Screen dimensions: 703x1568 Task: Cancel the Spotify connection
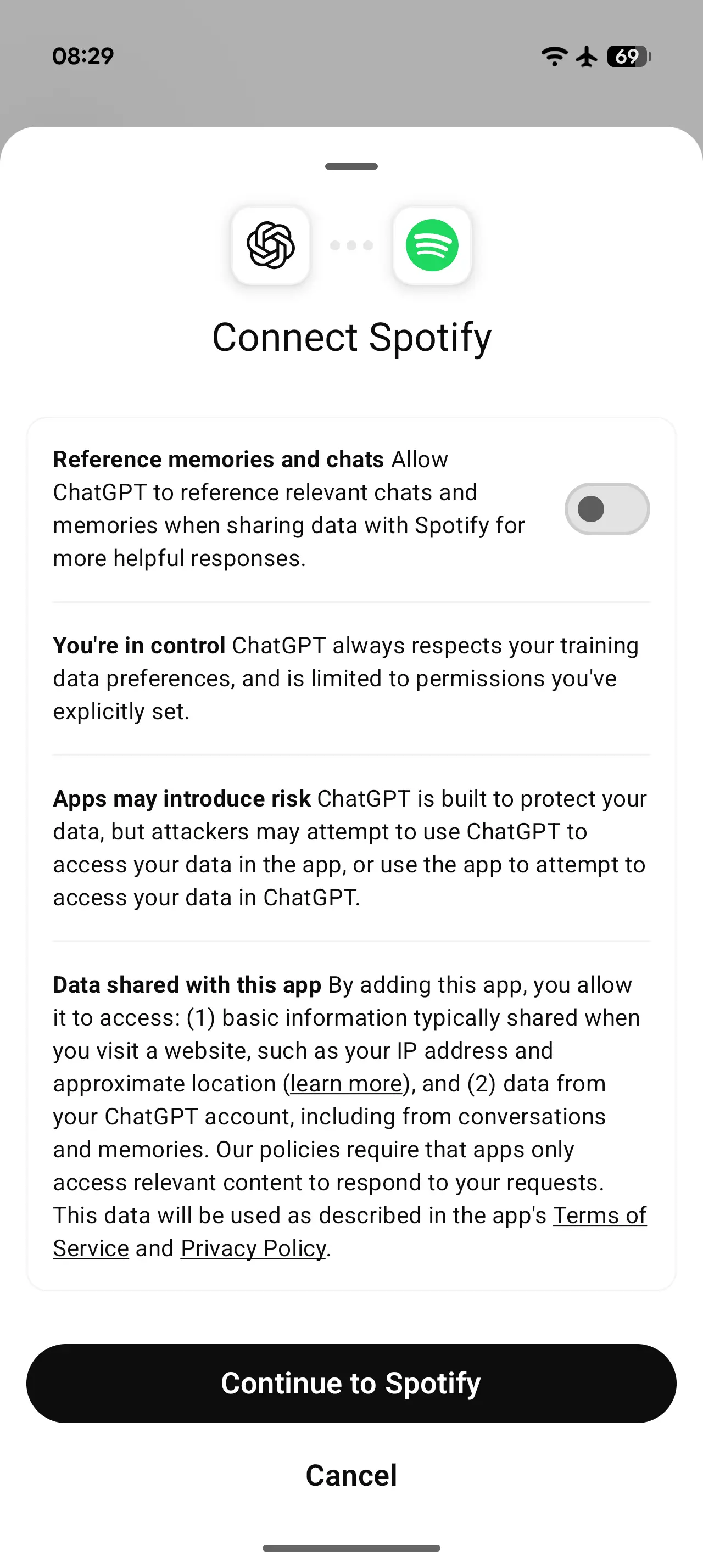pos(351,1475)
